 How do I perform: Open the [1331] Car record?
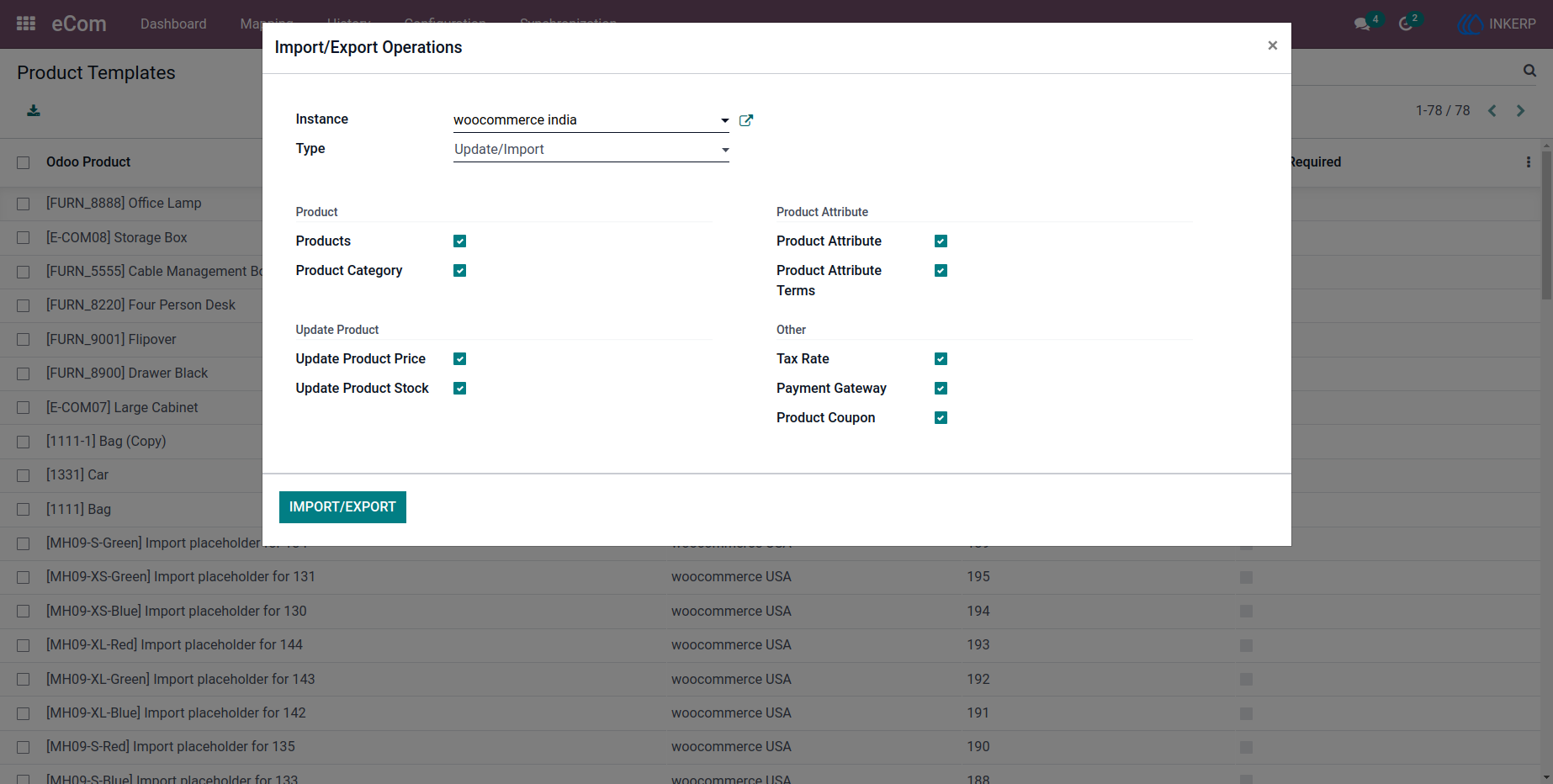click(x=77, y=474)
